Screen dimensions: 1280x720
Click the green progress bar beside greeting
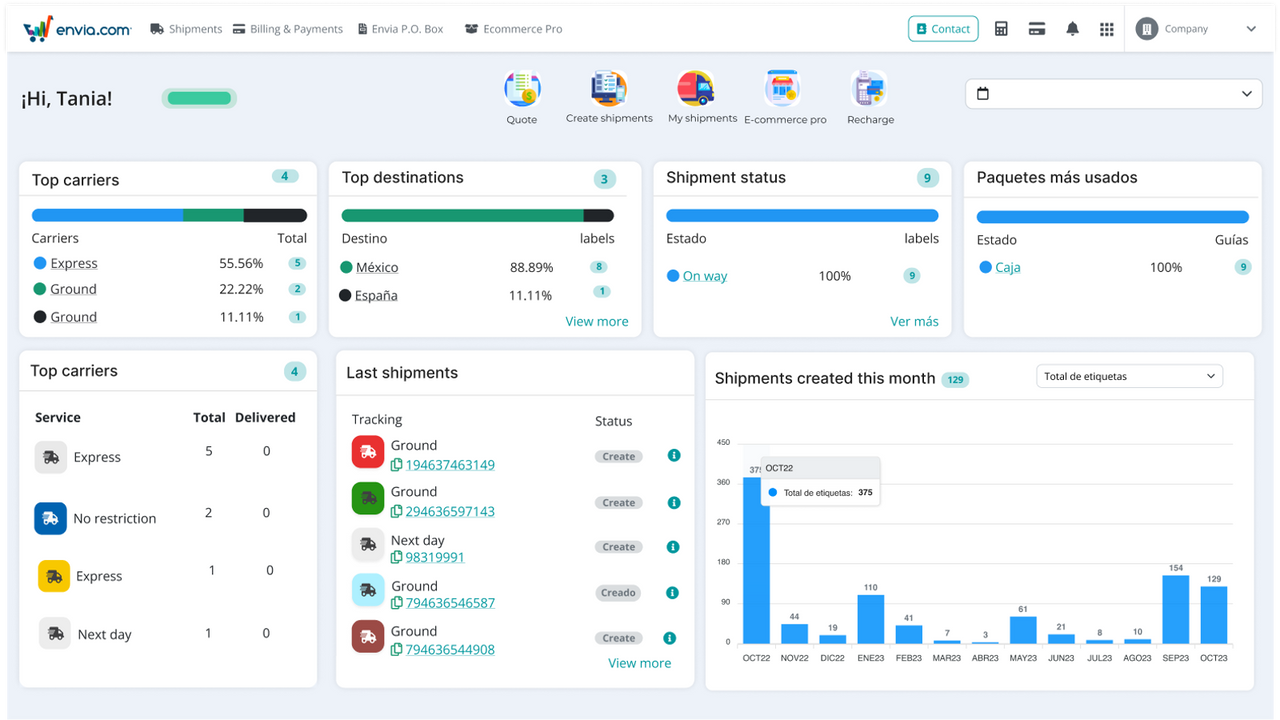coord(198,98)
